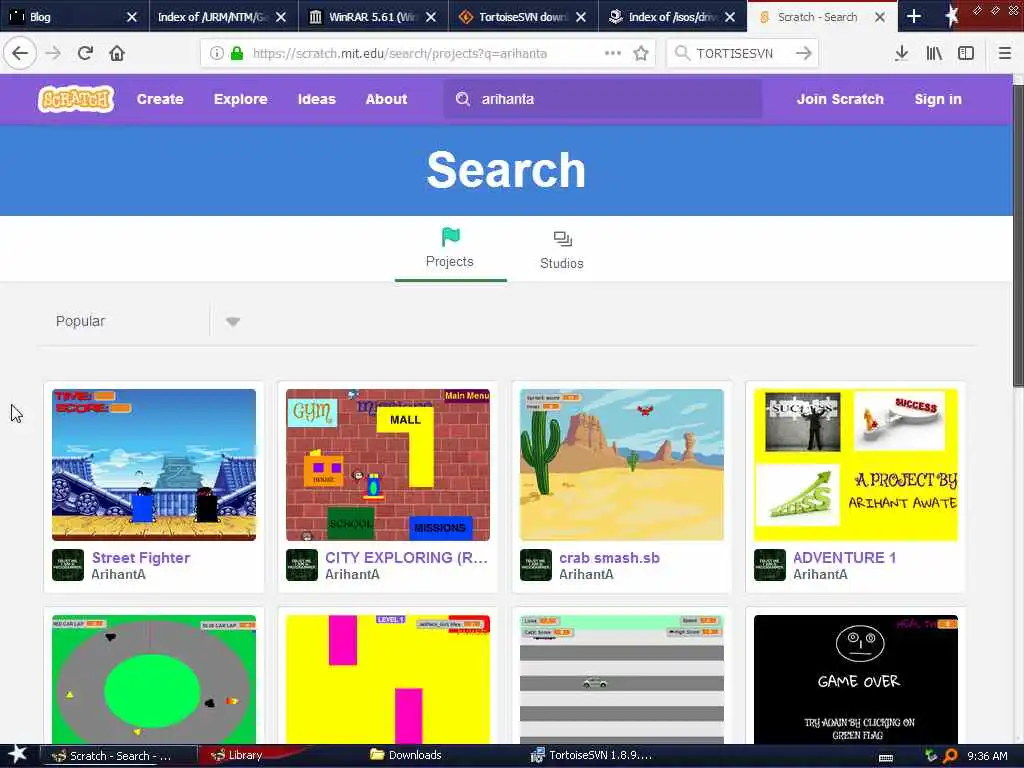Open the gray road car game thumbnail
Screen dimensions: 1024x768
tap(622, 679)
